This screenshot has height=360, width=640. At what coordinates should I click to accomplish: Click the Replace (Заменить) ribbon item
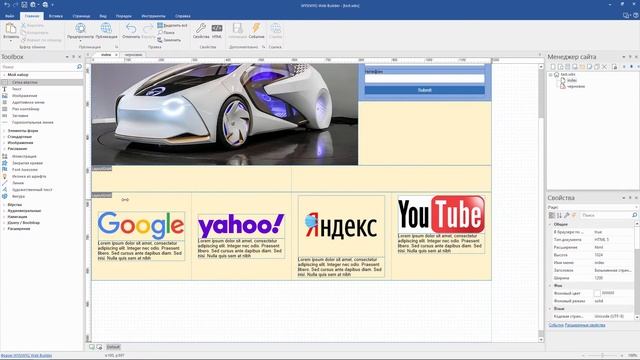[169, 40]
